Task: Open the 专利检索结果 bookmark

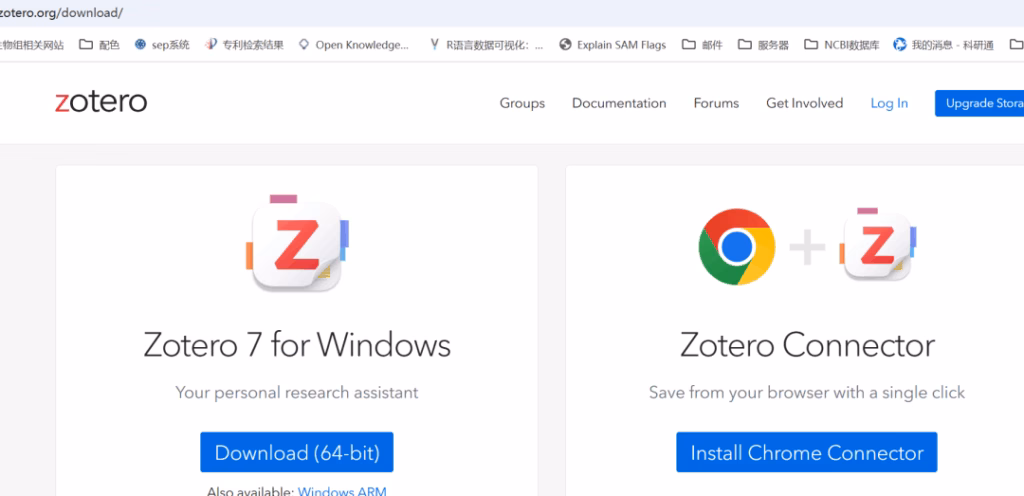Action: (245, 45)
